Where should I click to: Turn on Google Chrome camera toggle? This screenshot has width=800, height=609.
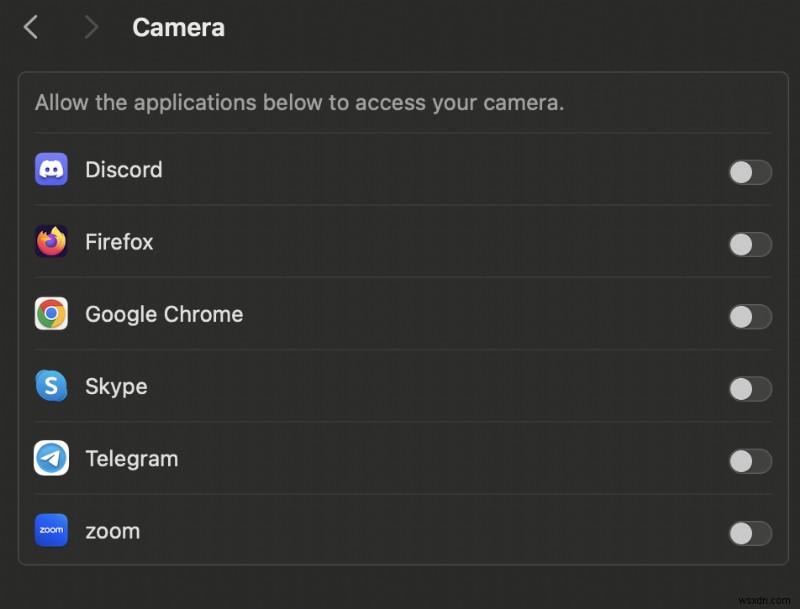click(x=749, y=317)
